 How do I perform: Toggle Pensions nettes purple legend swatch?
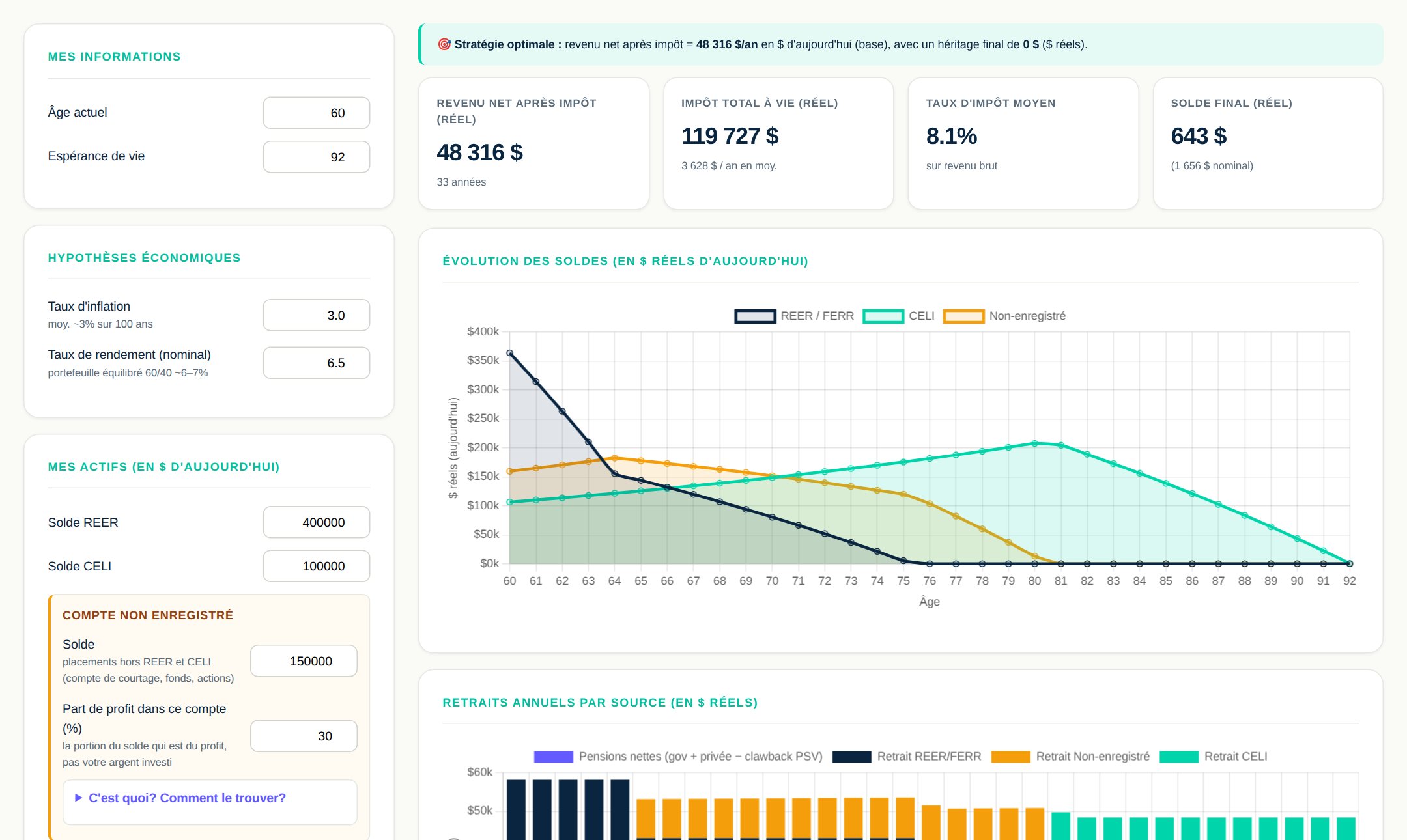click(554, 757)
